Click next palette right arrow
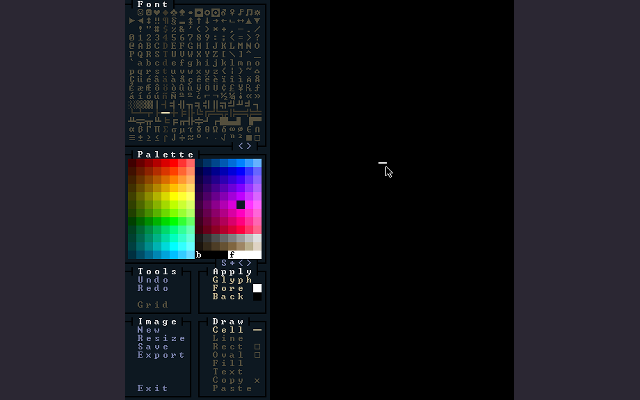 249,263
